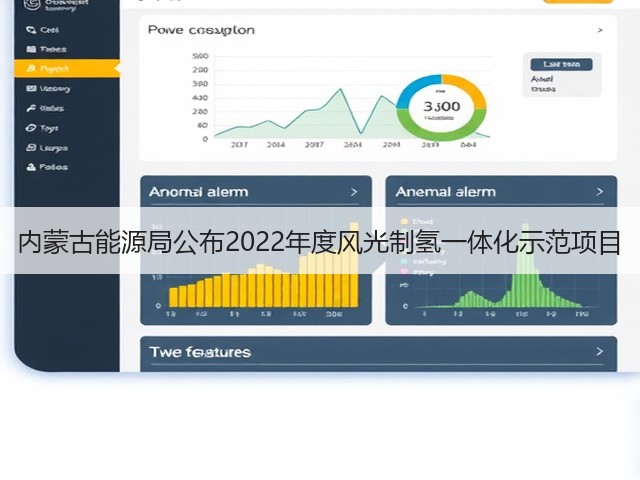The height and width of the screenshot is (480, 640).
Task: Open the database-stack icon sidebar item
Action: (x=47, y=148)
